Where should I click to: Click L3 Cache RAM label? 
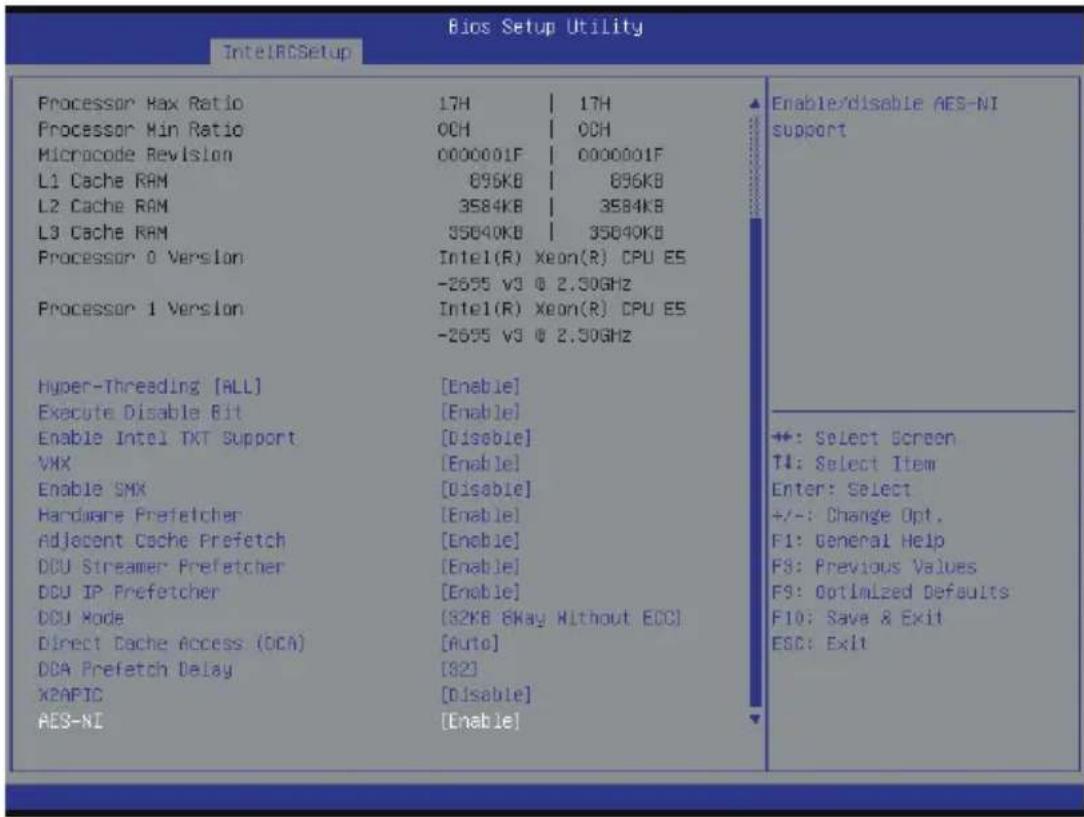pyautogui.click(x=102, y=232)
